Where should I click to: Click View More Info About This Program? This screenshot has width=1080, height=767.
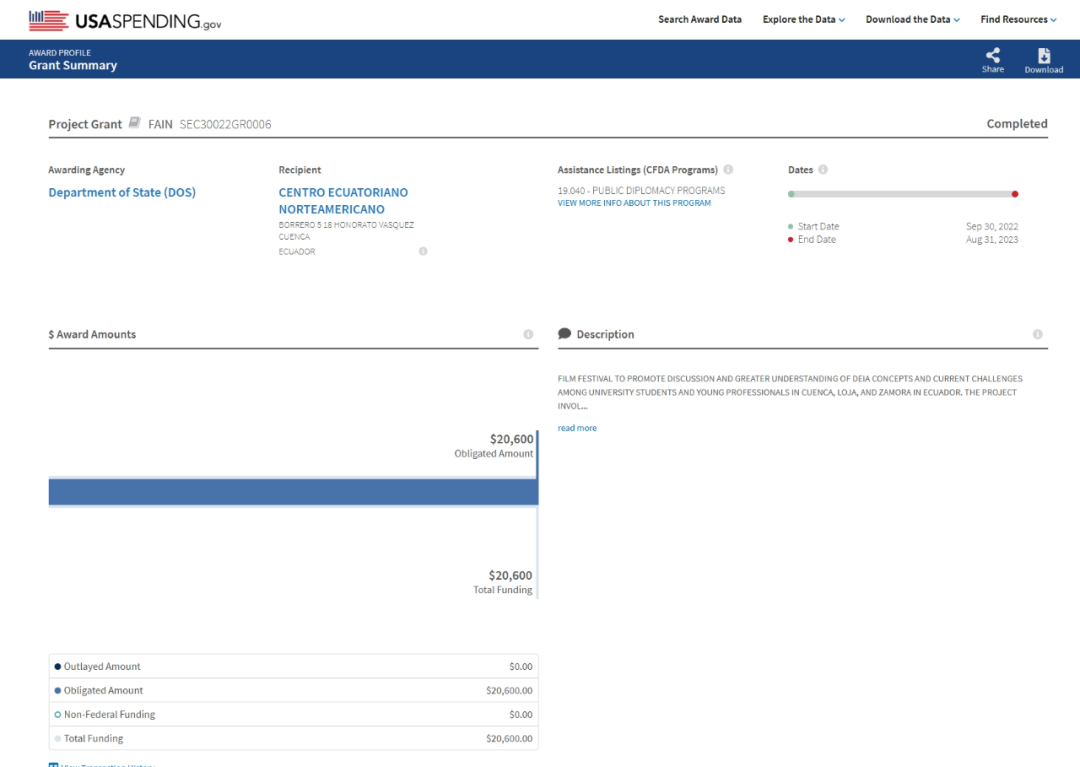click(x=634, y=203)
